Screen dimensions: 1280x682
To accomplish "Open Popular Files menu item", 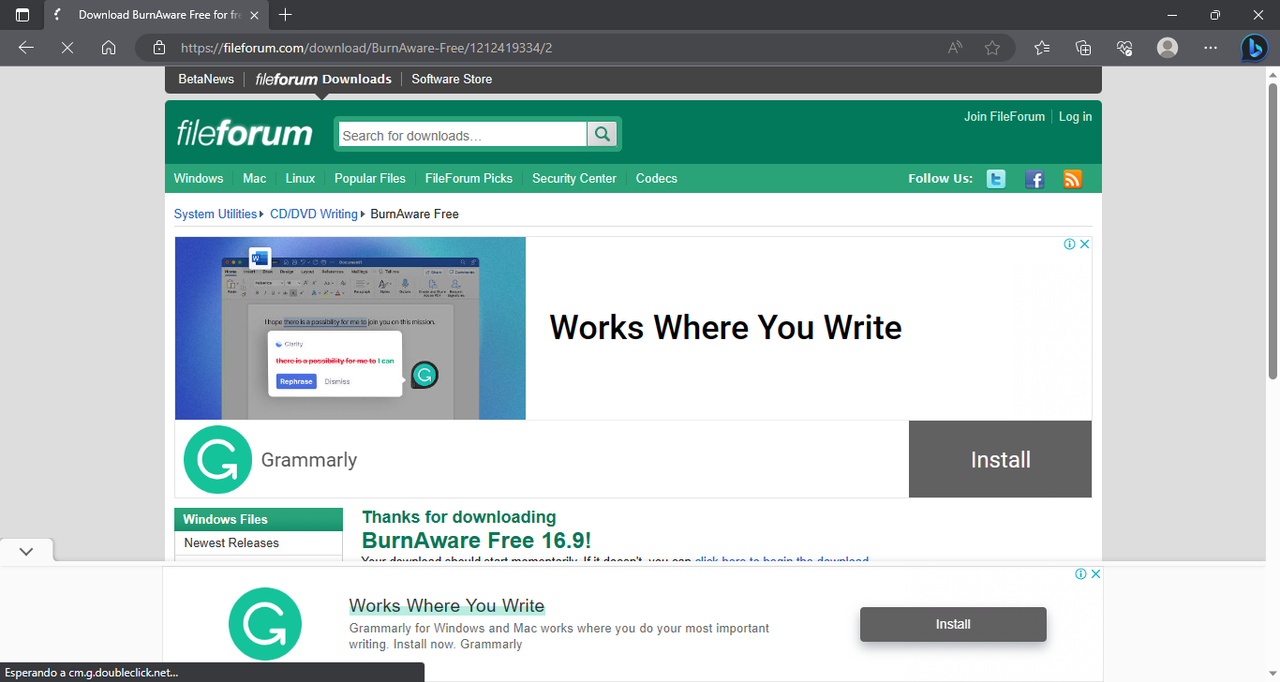I will [x=370, y=178].
